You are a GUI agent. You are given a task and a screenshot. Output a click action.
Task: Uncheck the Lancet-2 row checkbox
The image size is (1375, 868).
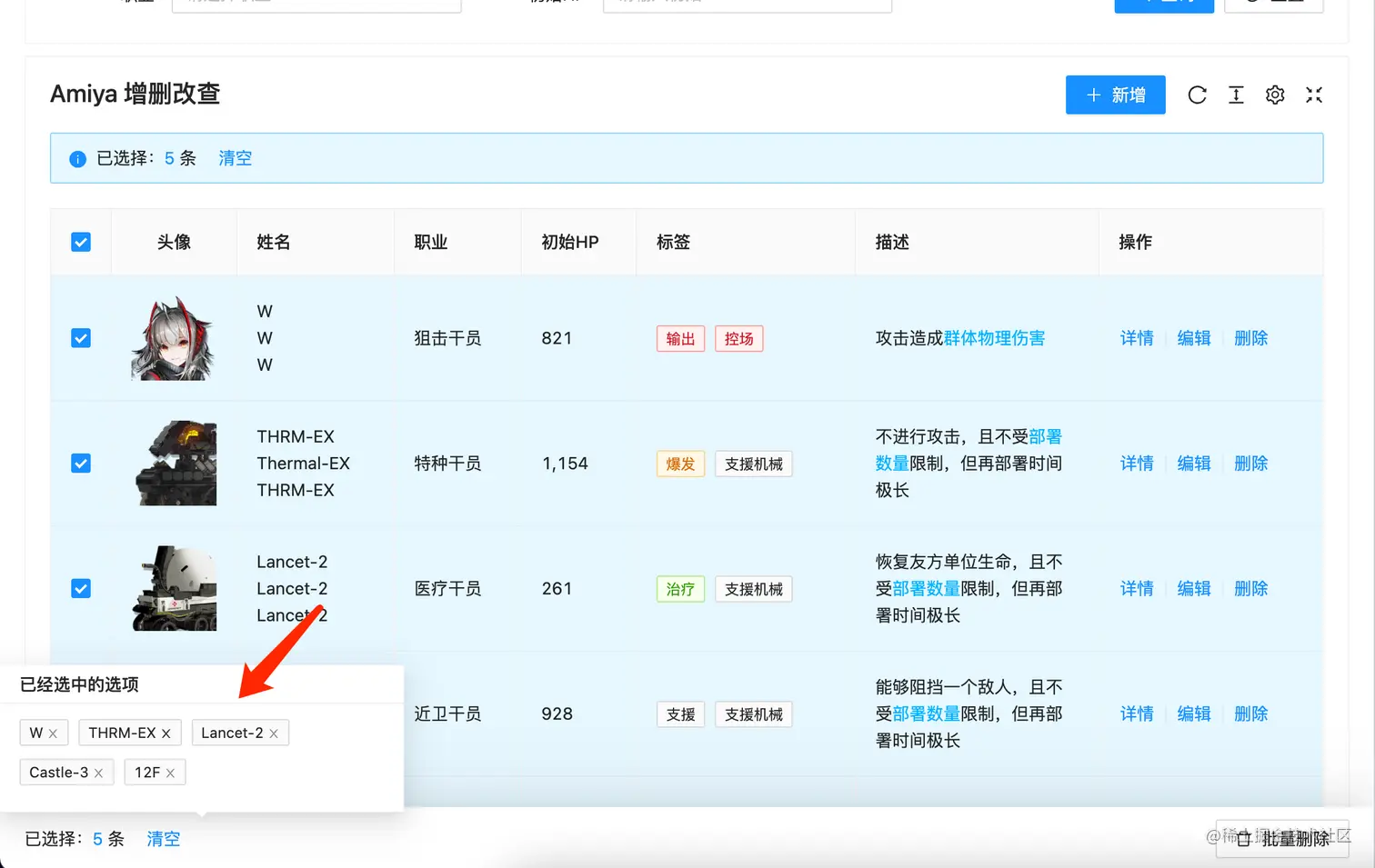coord(81,589)
